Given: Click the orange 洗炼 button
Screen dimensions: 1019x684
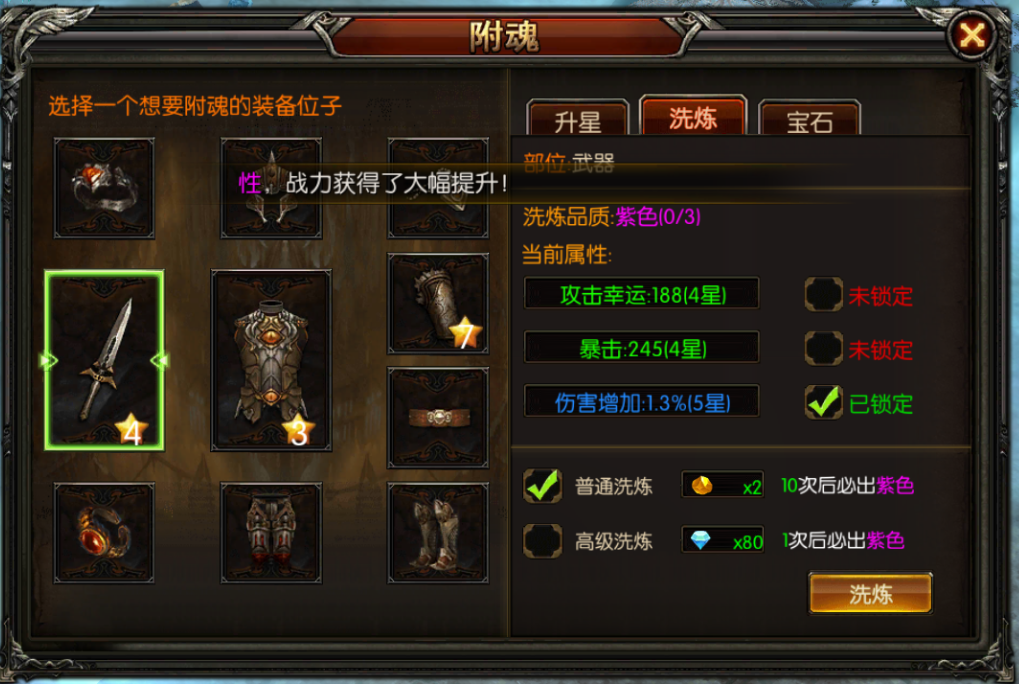Looking at the screenshot, I should pyautogui.click(x=871, y=593).
